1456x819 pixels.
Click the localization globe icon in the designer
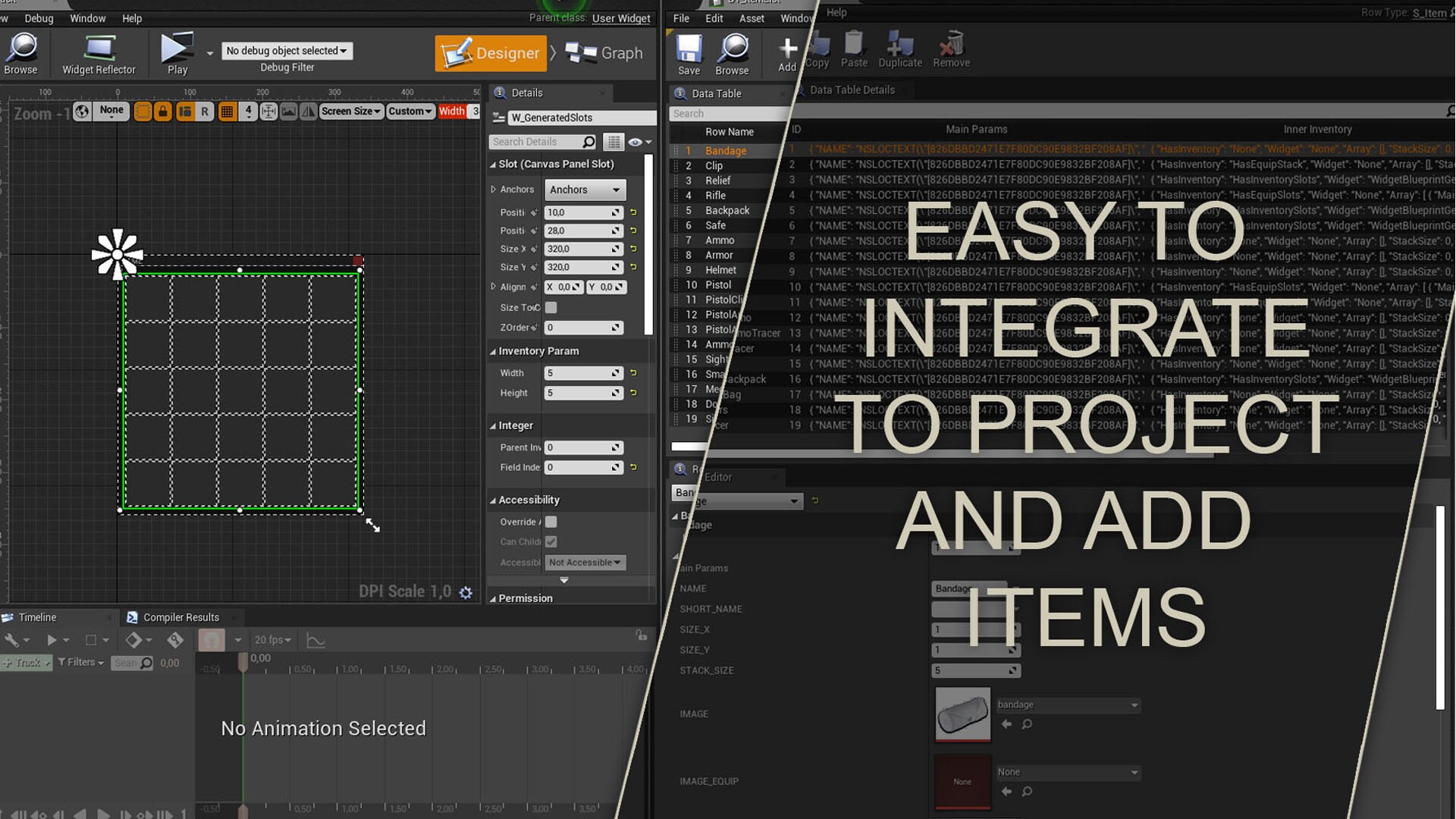coord(82,111)
